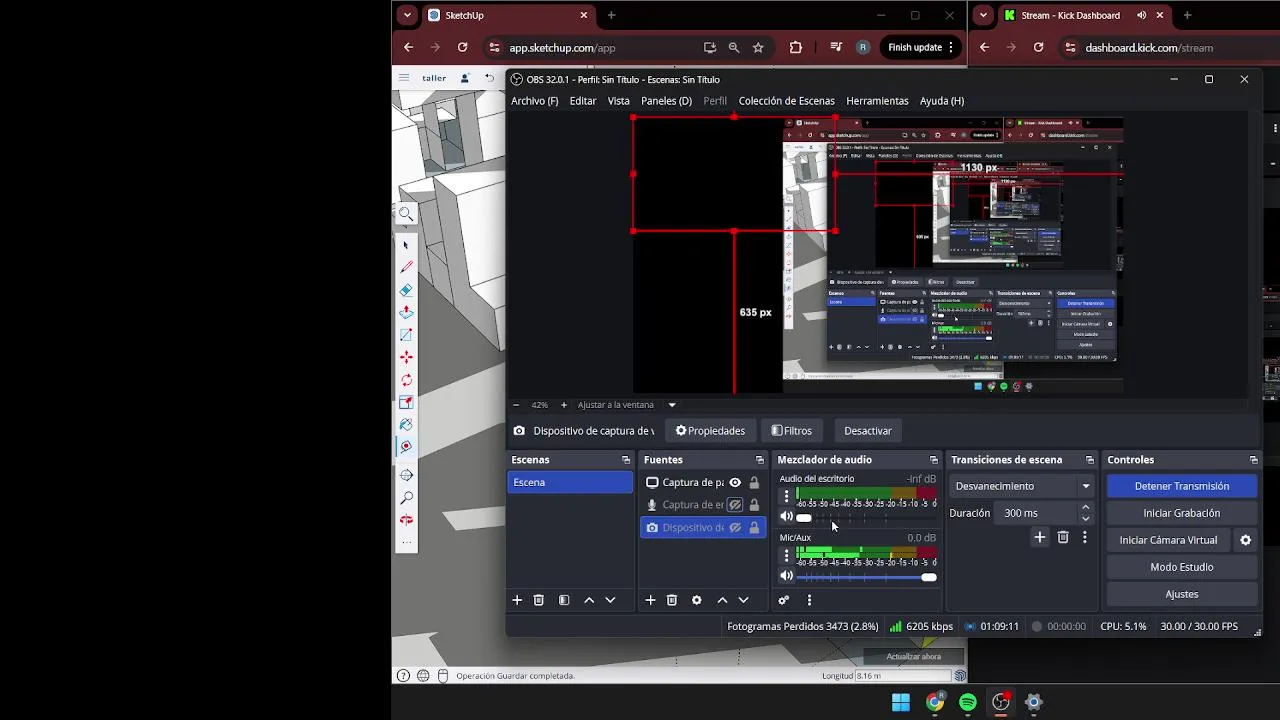The image size is (1280, 720).
Task: Select the SketchUp Select arrow tool
Action: (406, 245)
